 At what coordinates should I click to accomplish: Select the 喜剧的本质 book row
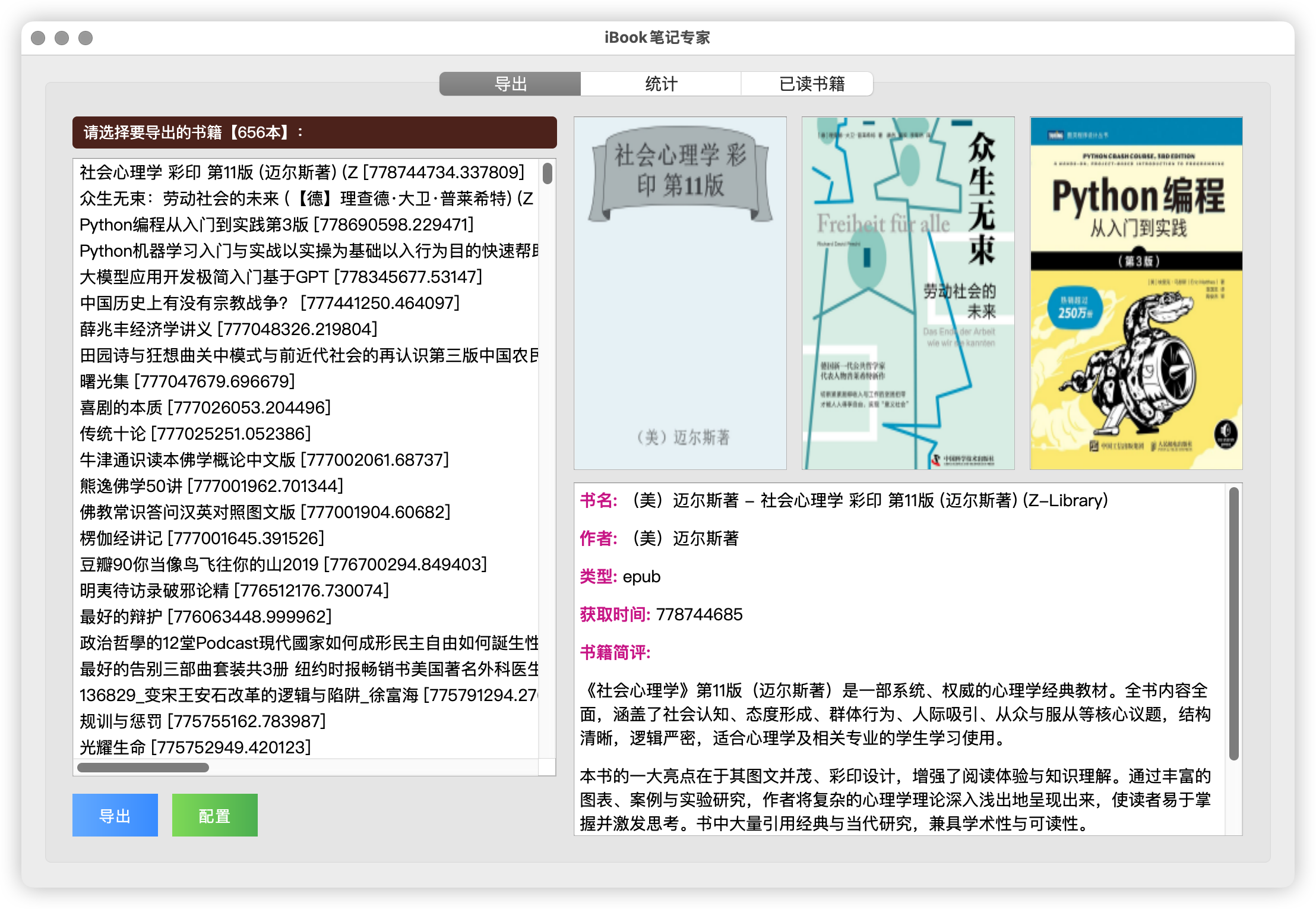coord(205,408)
